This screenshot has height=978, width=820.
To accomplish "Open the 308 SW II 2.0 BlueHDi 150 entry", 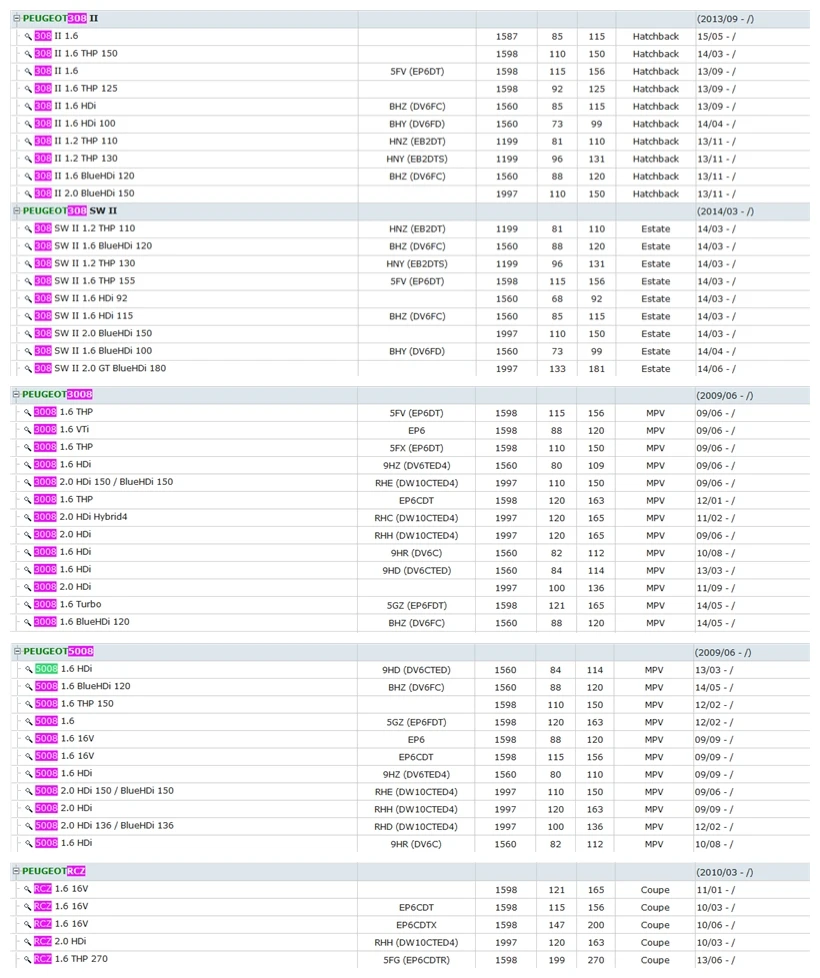I will [93, 333].
